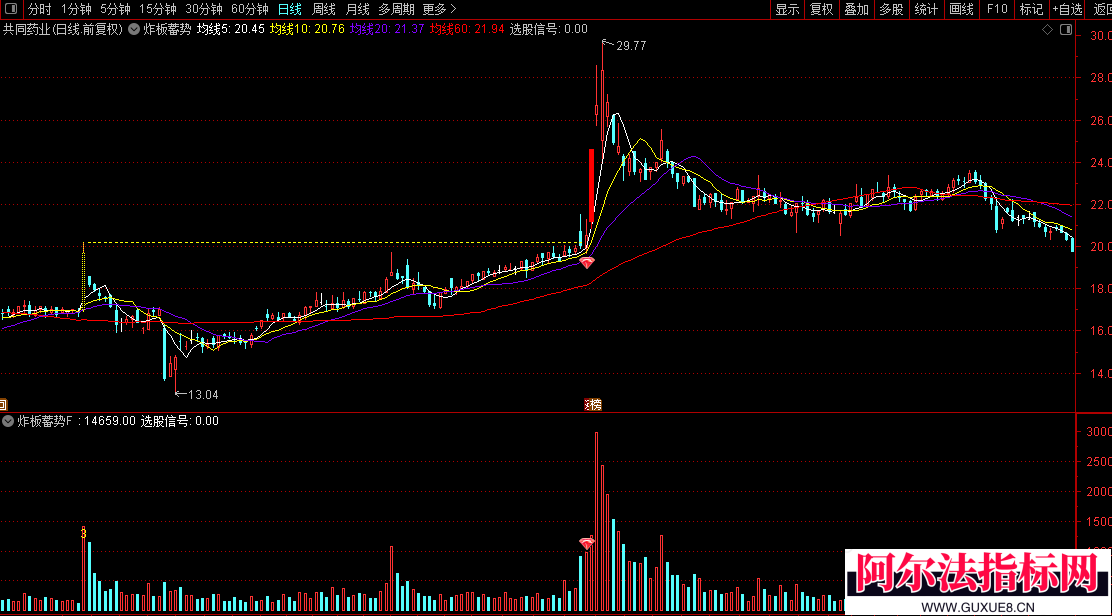Click the 29.77 high price label
1112x616 pixels.
pos(631,46)
